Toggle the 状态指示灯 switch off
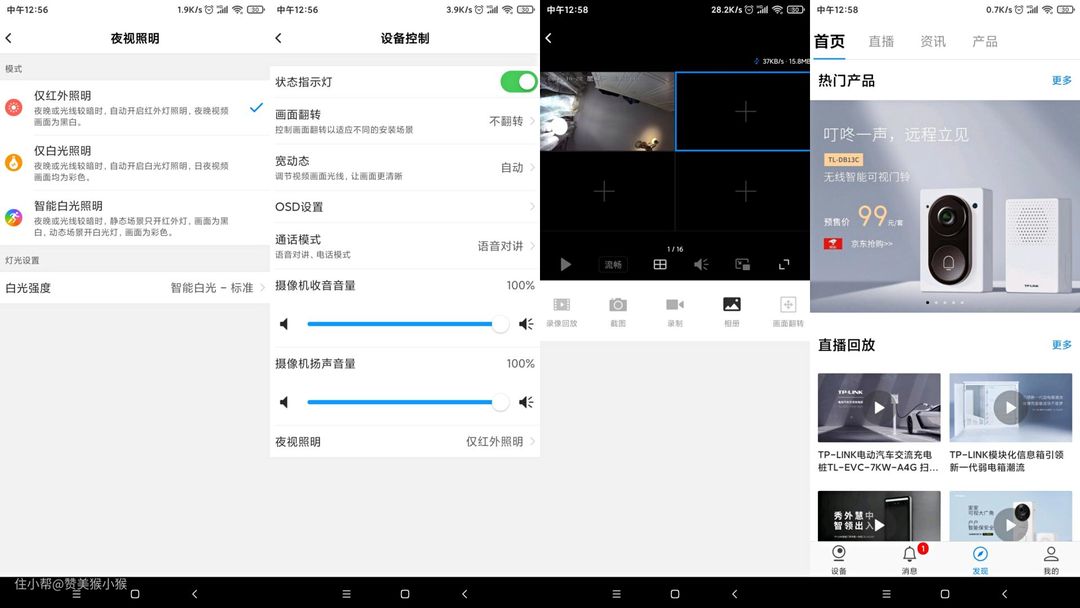This screenshot has width=1080, height=608. pos(518,82)
